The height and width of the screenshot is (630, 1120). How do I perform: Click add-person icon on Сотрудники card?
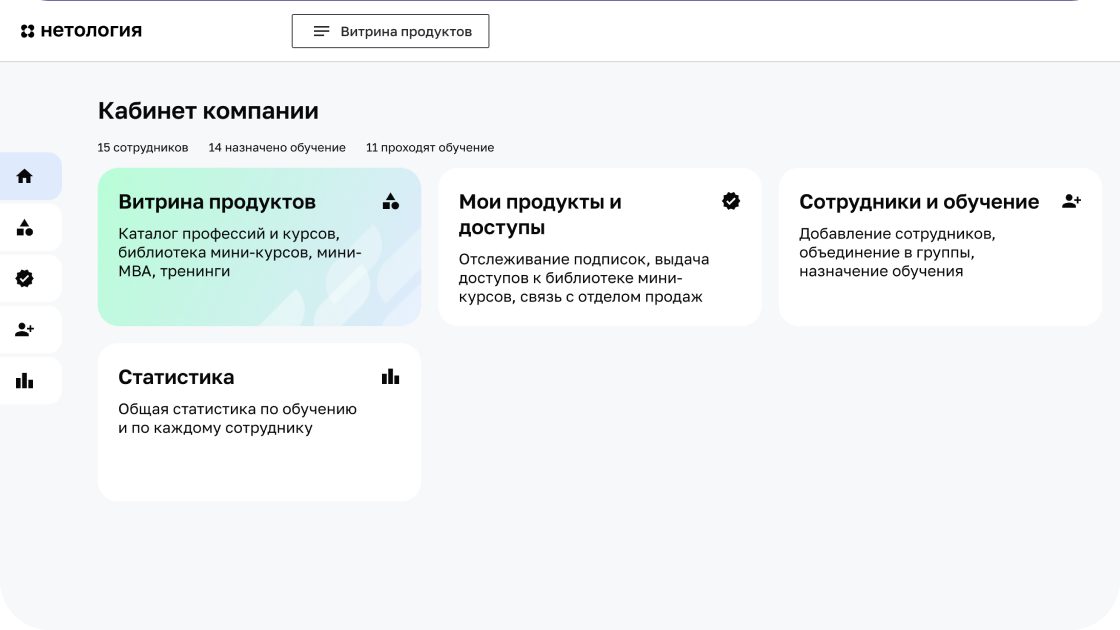1071,202
